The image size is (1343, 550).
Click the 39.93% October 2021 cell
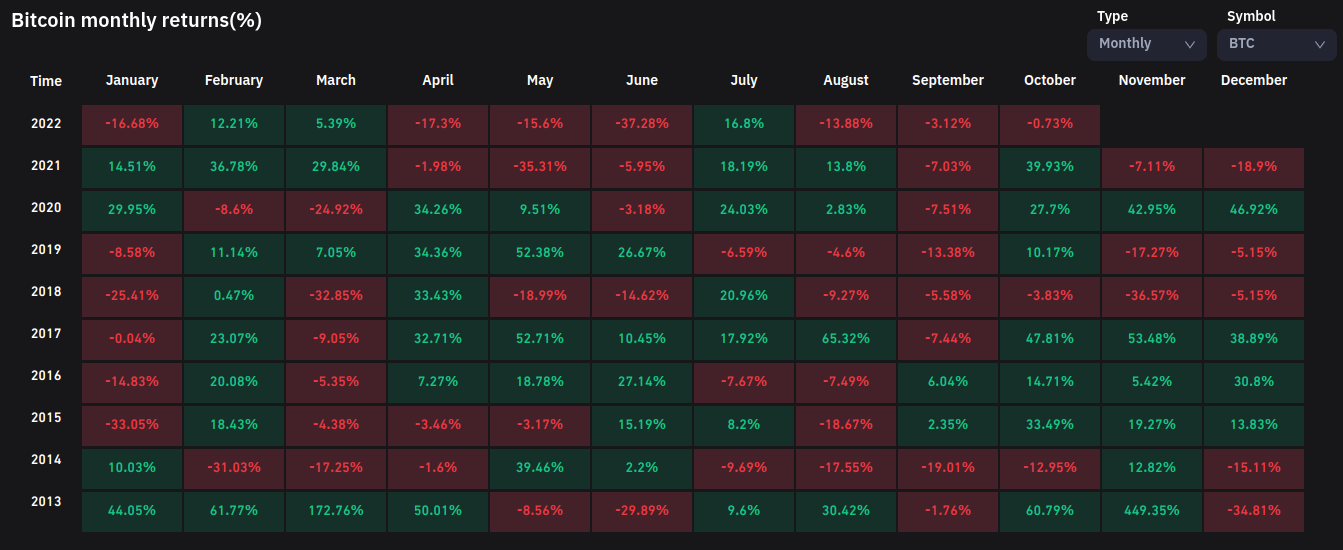click(x=1050, y=167)
